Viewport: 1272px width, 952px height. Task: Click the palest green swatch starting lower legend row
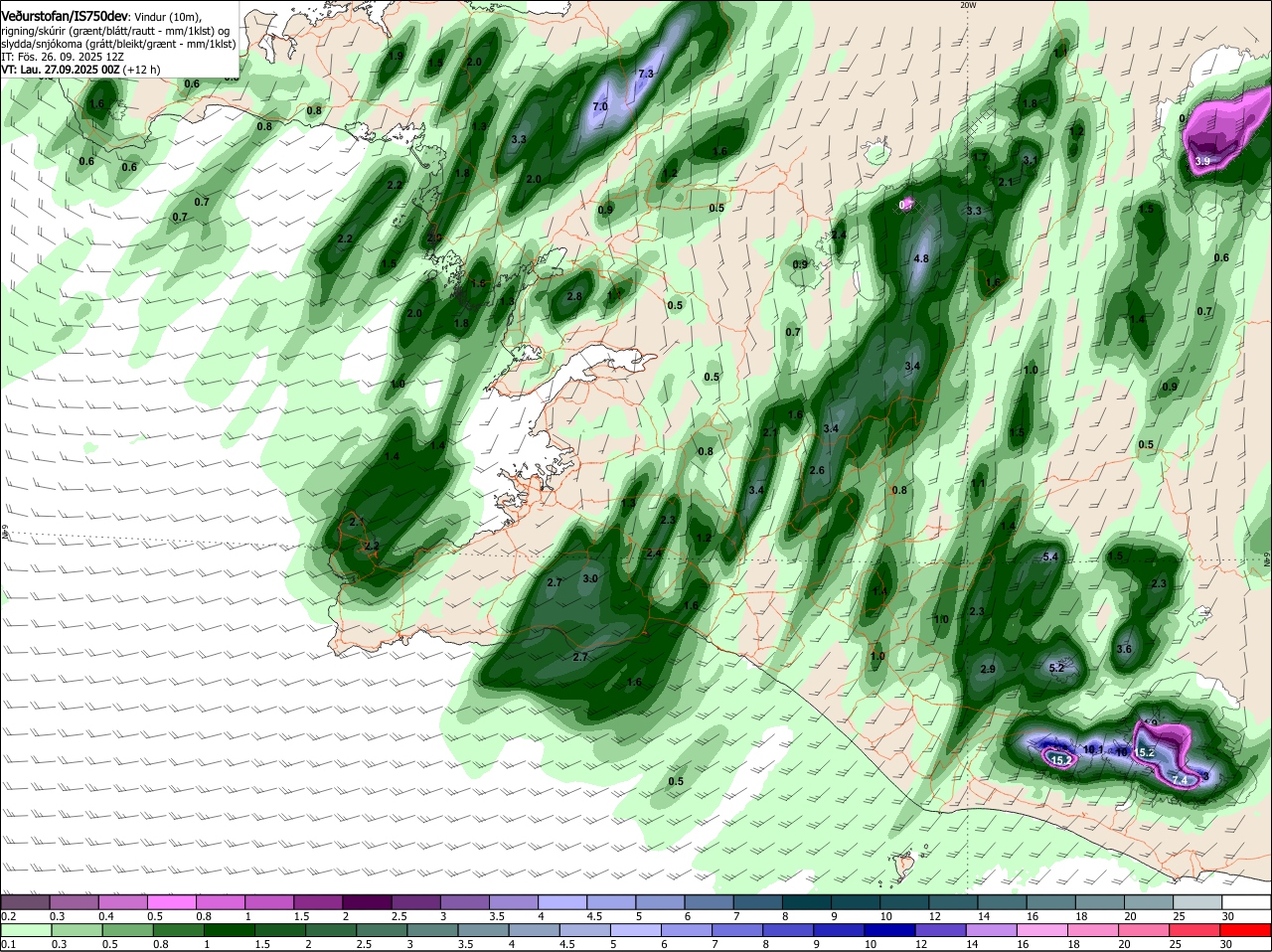26,930
